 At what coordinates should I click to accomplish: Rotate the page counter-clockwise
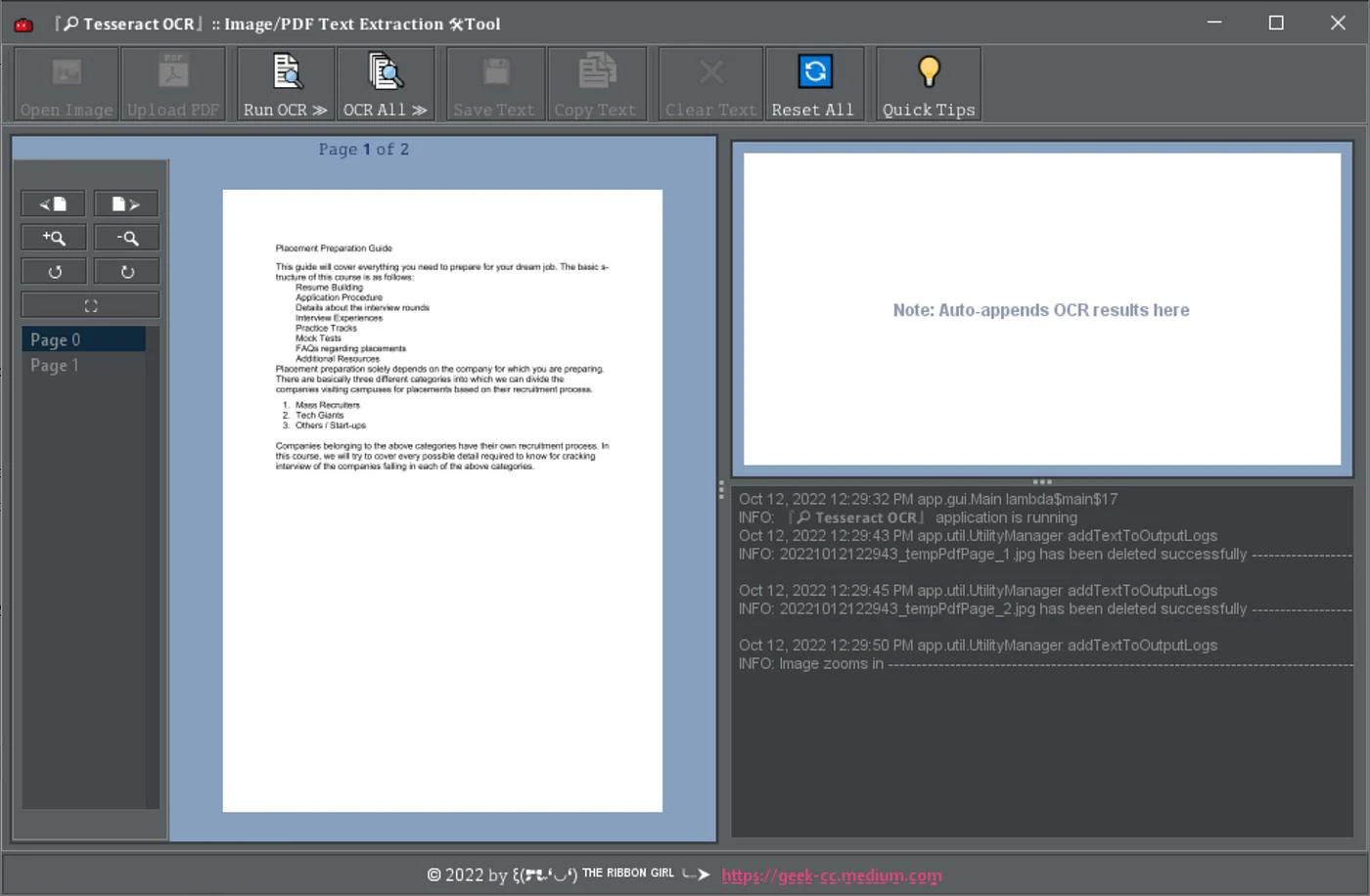click(54, 272)
